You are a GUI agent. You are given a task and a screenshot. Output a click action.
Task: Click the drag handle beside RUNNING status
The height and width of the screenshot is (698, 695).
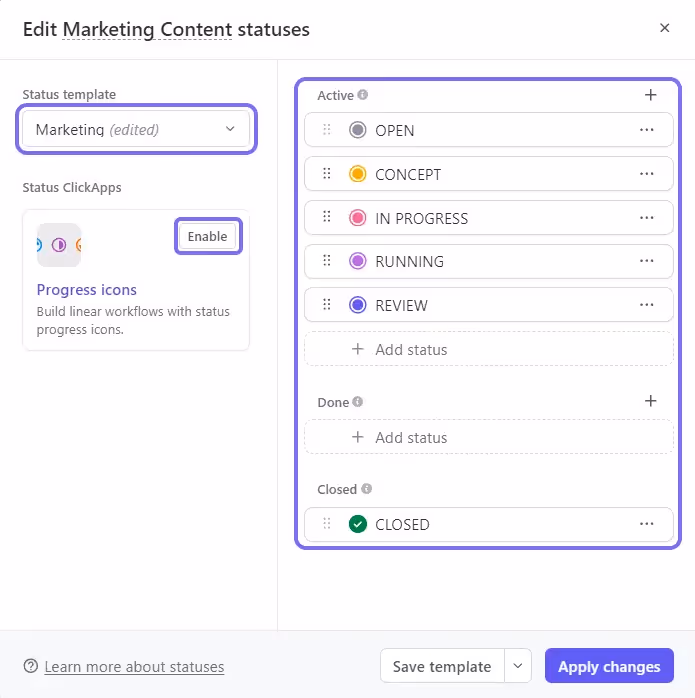[x=326, y=261]
